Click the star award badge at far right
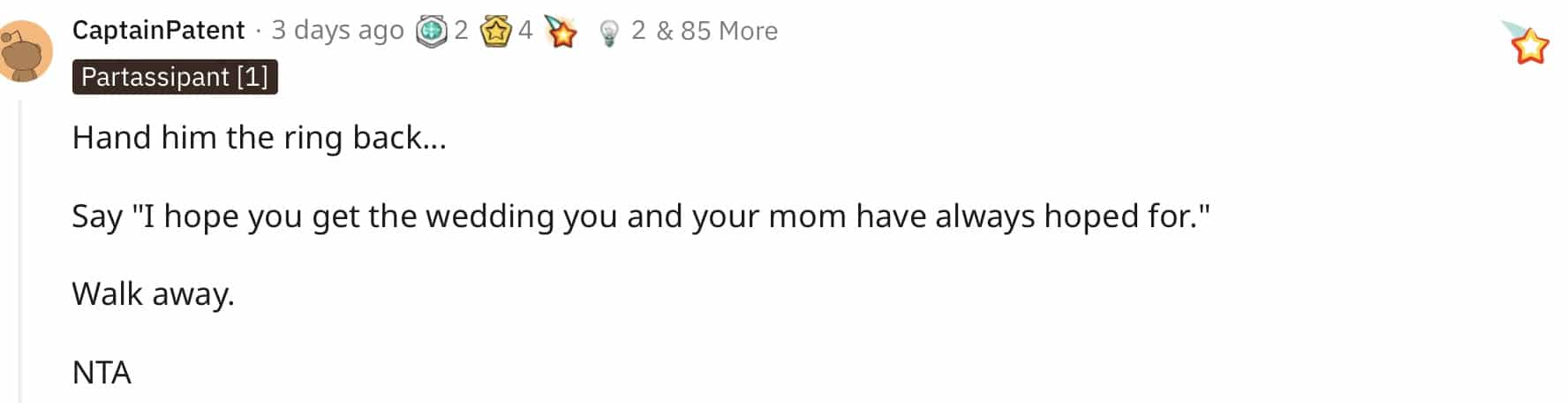This screenshot has width=1568, height=403. [x=1527, y=43]
